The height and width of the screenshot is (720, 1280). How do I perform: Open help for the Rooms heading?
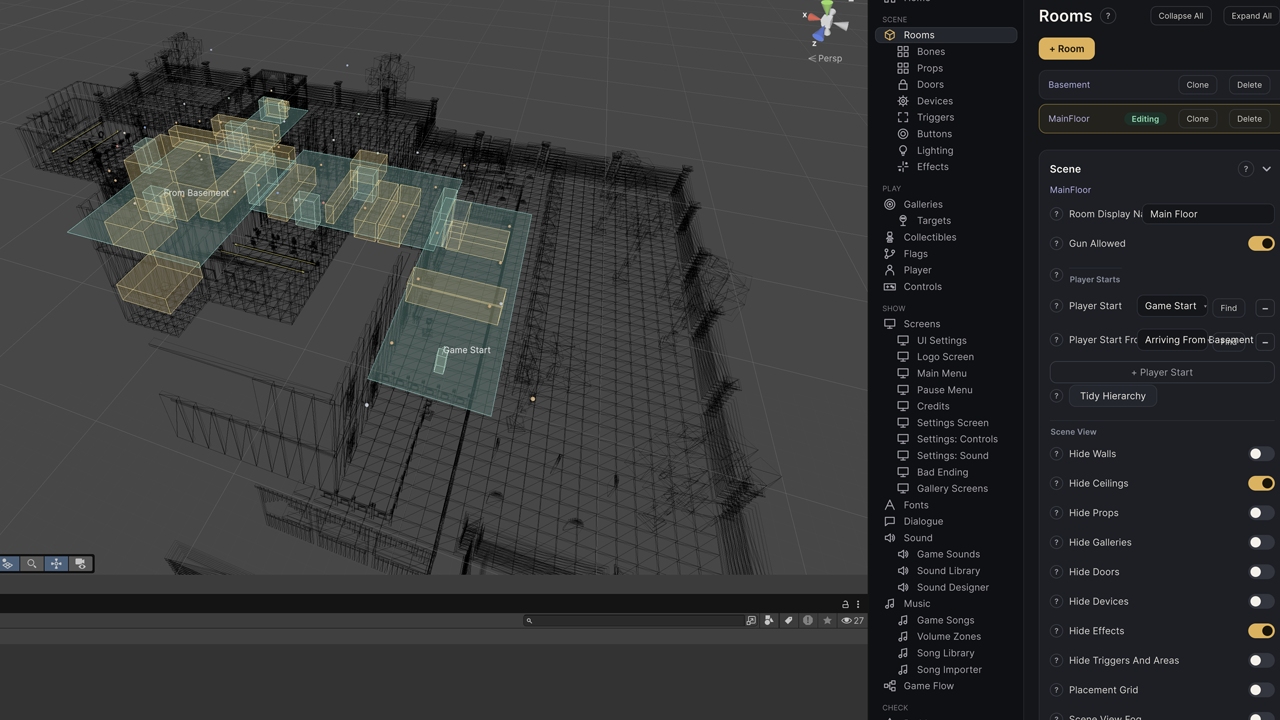[1107, 16]
